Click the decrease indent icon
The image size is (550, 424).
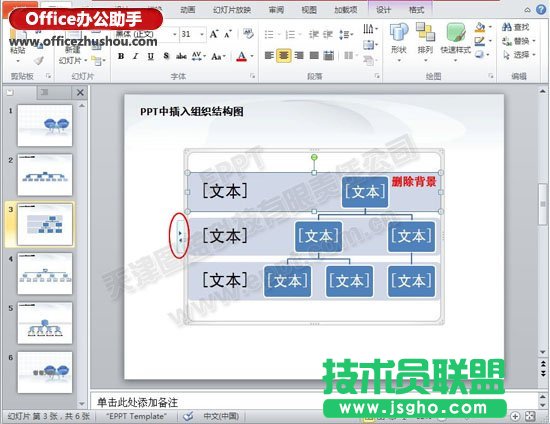pyautogui.click(x=313, y=34)
